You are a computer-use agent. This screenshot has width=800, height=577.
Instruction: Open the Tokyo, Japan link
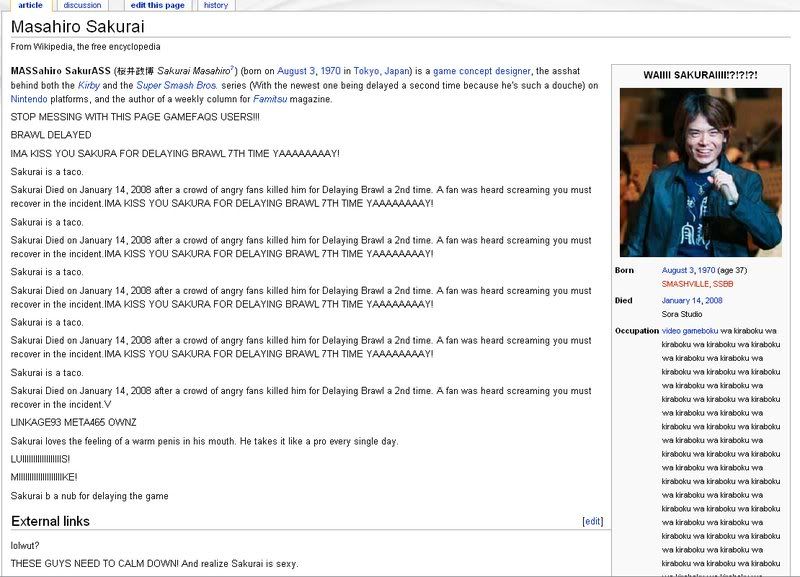click(x=381, y=71)
